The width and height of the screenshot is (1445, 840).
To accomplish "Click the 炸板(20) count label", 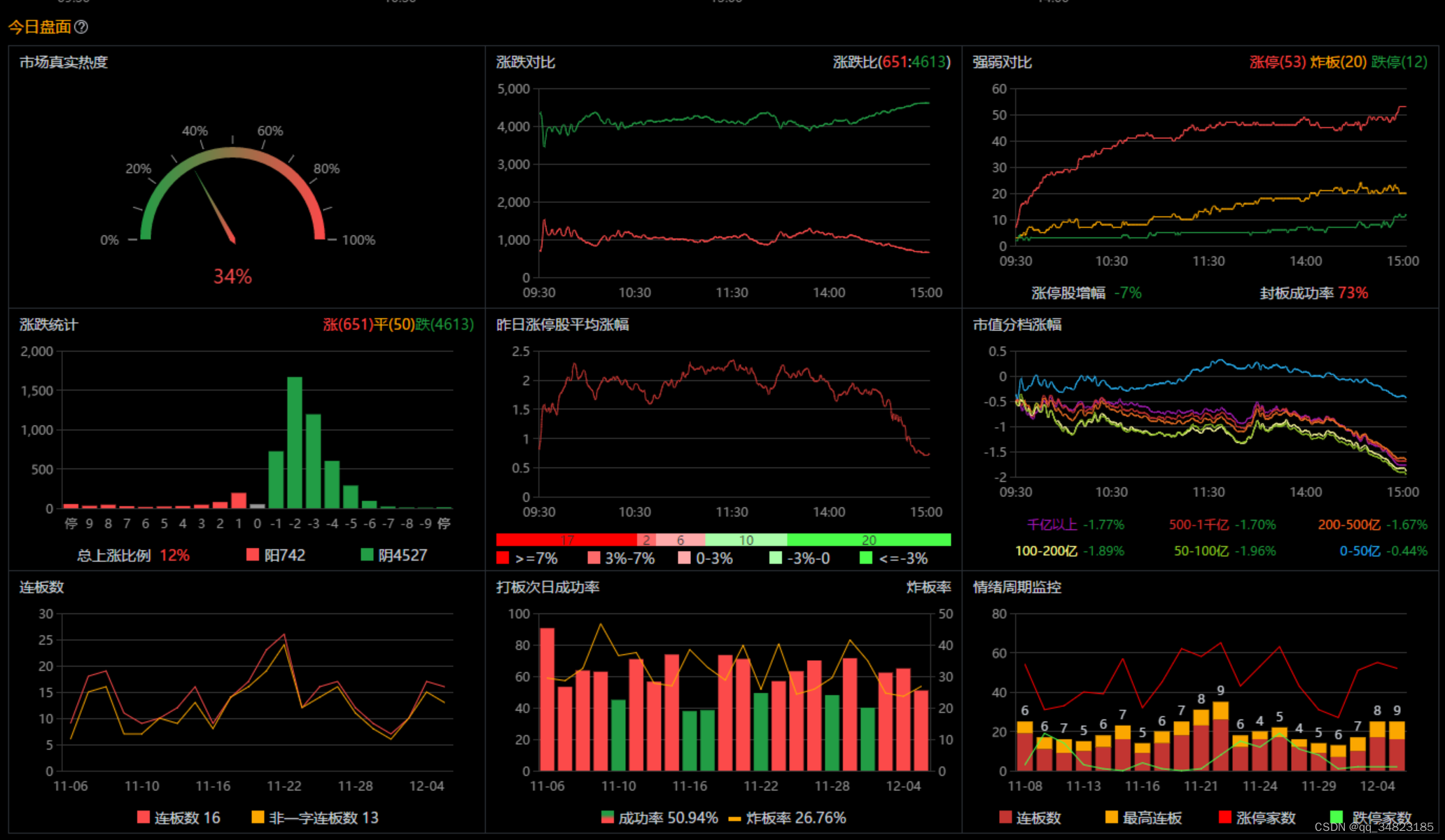I will click(x=1338, y=62).
